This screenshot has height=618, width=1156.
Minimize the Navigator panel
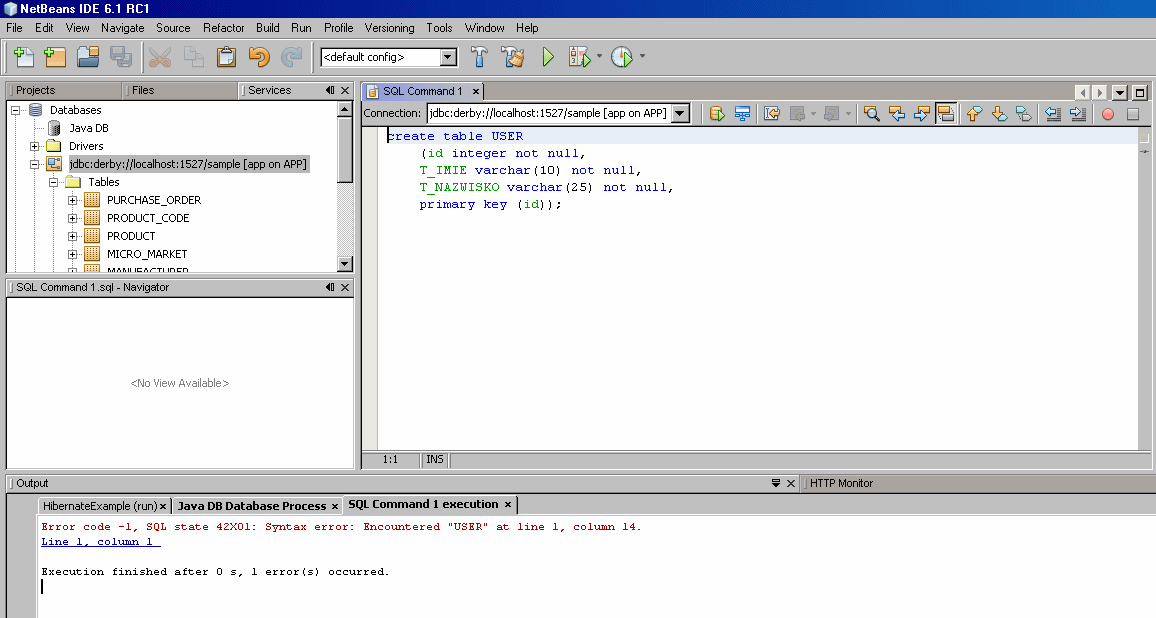(330, 288)
